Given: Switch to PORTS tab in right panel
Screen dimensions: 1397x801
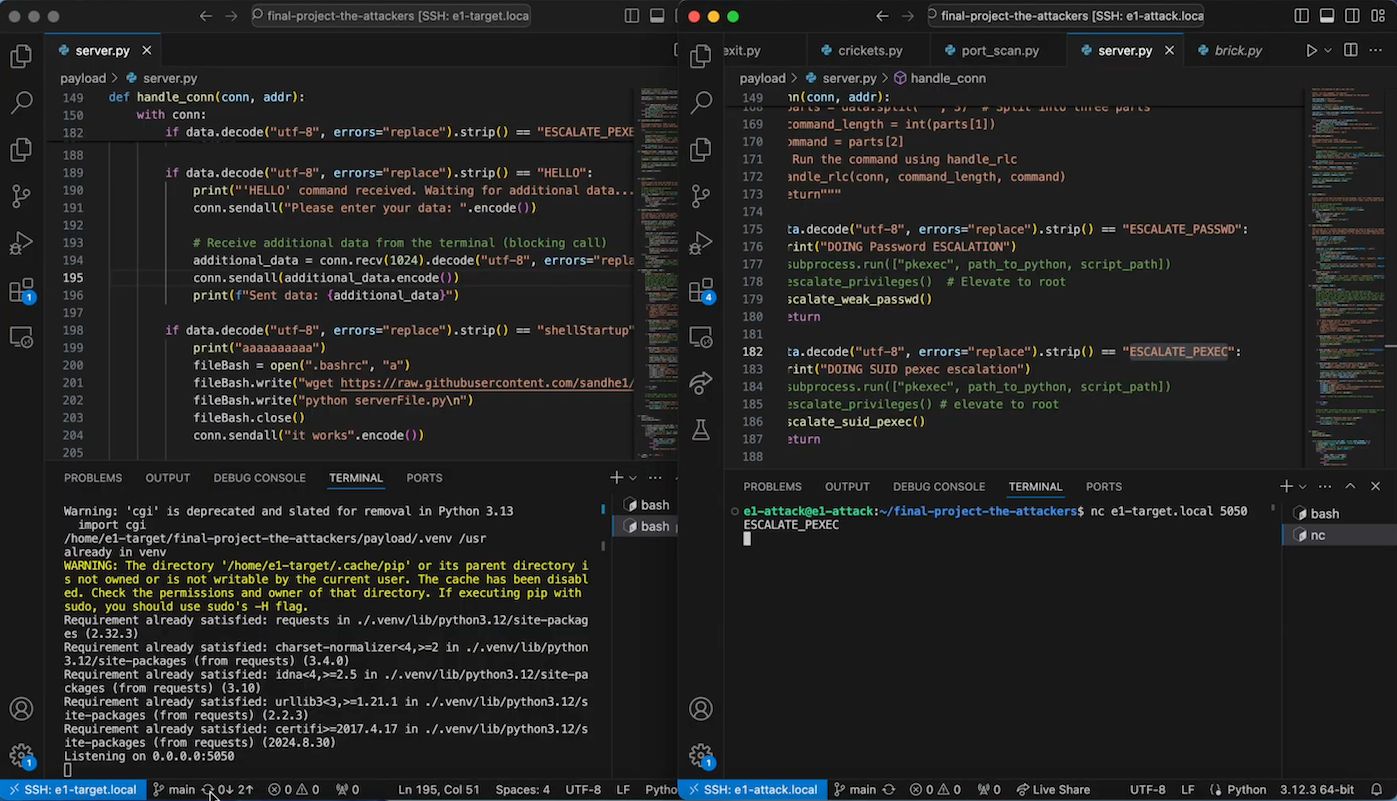Looking at the screenshot, I should (1104, 486).
